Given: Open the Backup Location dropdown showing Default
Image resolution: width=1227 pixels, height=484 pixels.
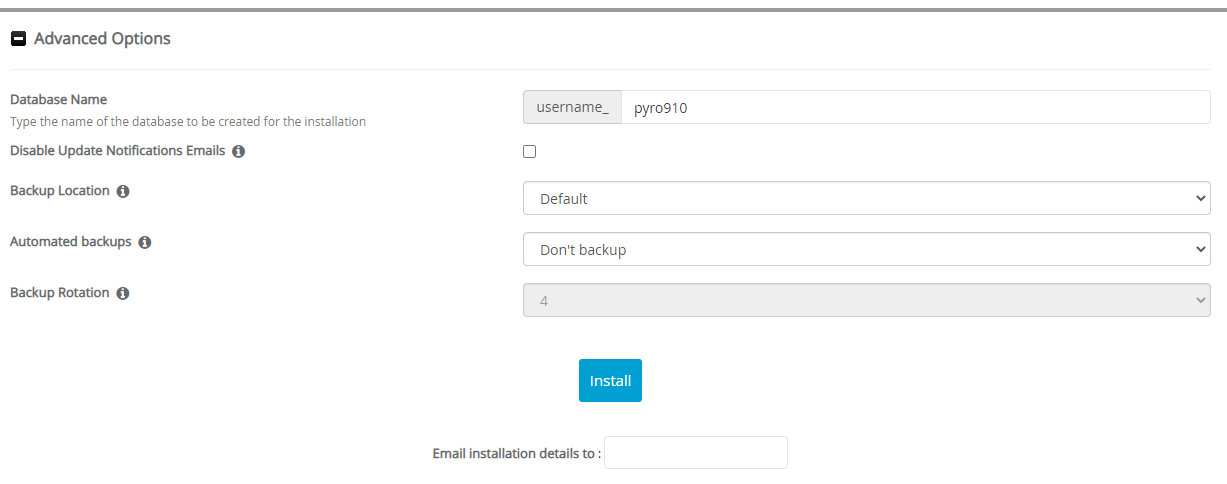Looking at the screenshot, I should 866,198.
